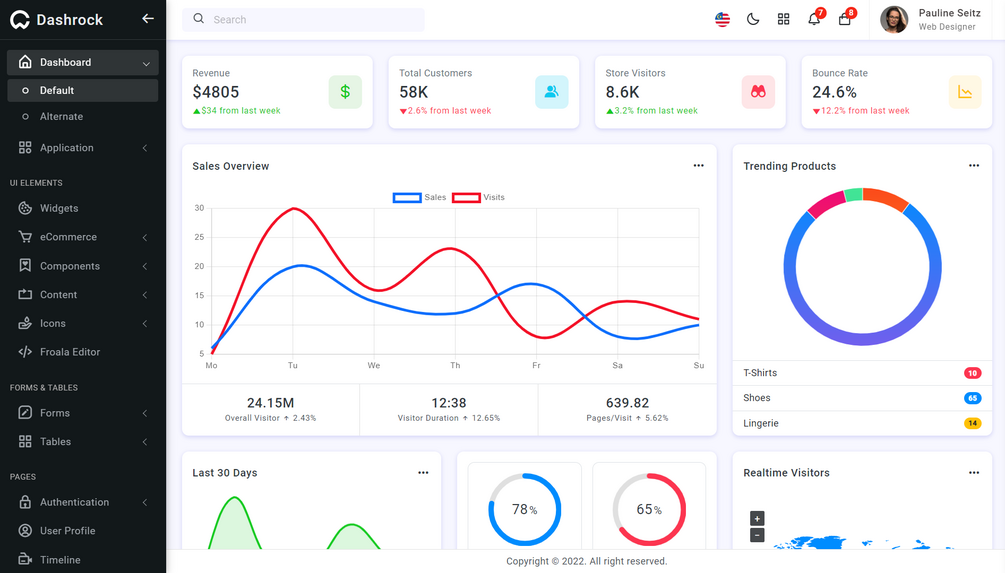Click the search magnifier icon
The width and height of the screenshot is (1005, 573).
click(x=199, y=19)
